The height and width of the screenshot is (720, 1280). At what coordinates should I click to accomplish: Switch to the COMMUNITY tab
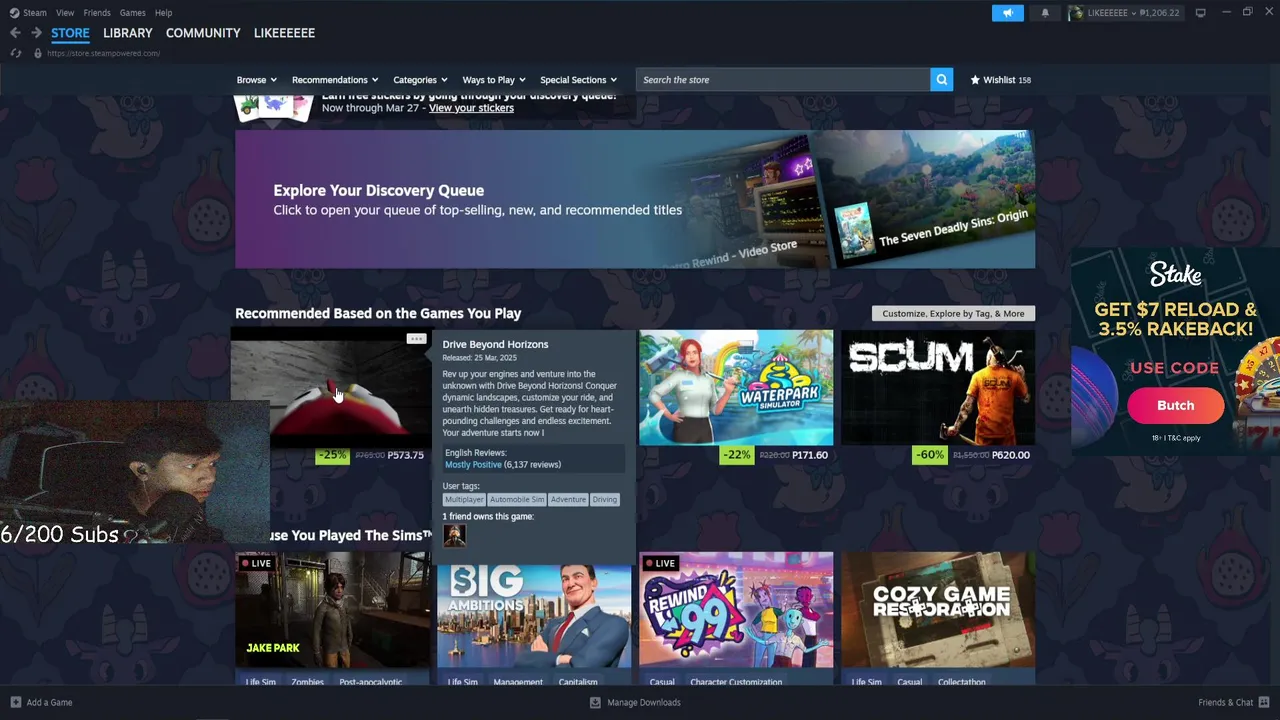click(x=203, y=33)
